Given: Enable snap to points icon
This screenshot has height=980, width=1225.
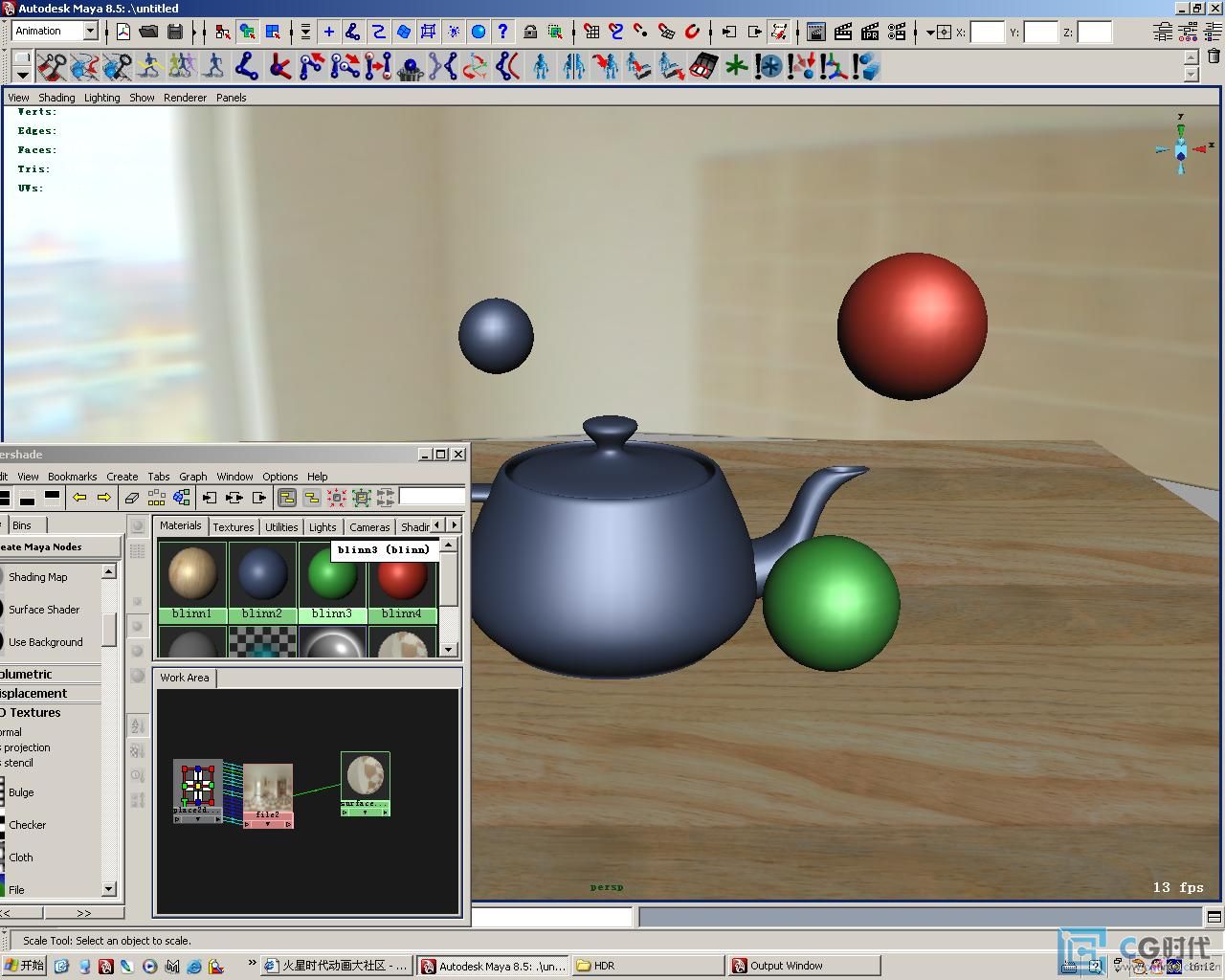Looking at the screenshot, I should click(x=641, y=32).
